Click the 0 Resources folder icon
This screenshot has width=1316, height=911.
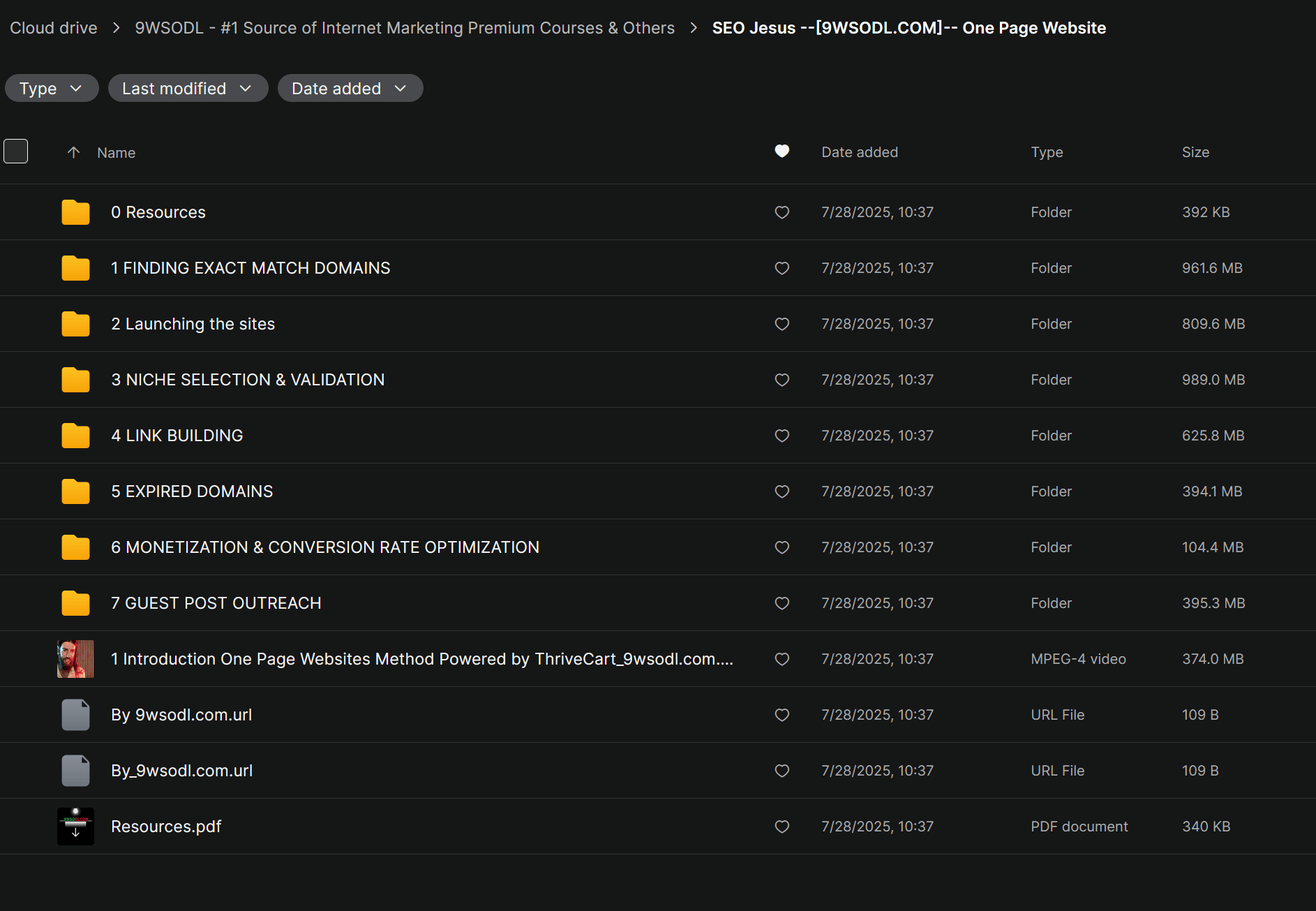75,212
